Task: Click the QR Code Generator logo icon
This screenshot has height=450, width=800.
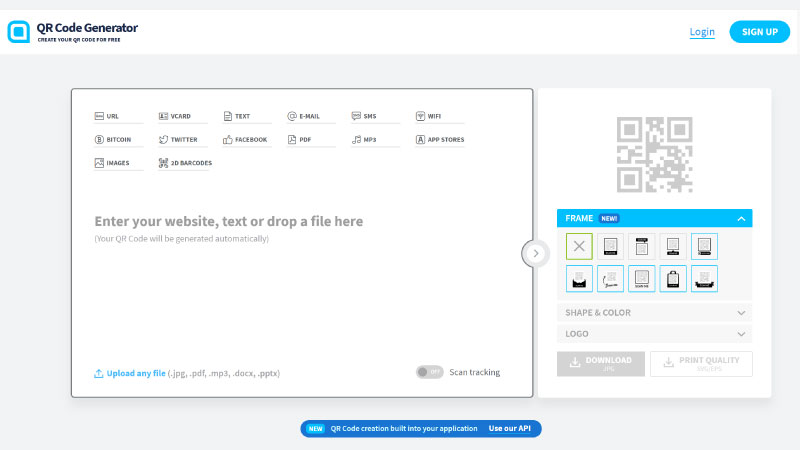Action: (19, 32)
